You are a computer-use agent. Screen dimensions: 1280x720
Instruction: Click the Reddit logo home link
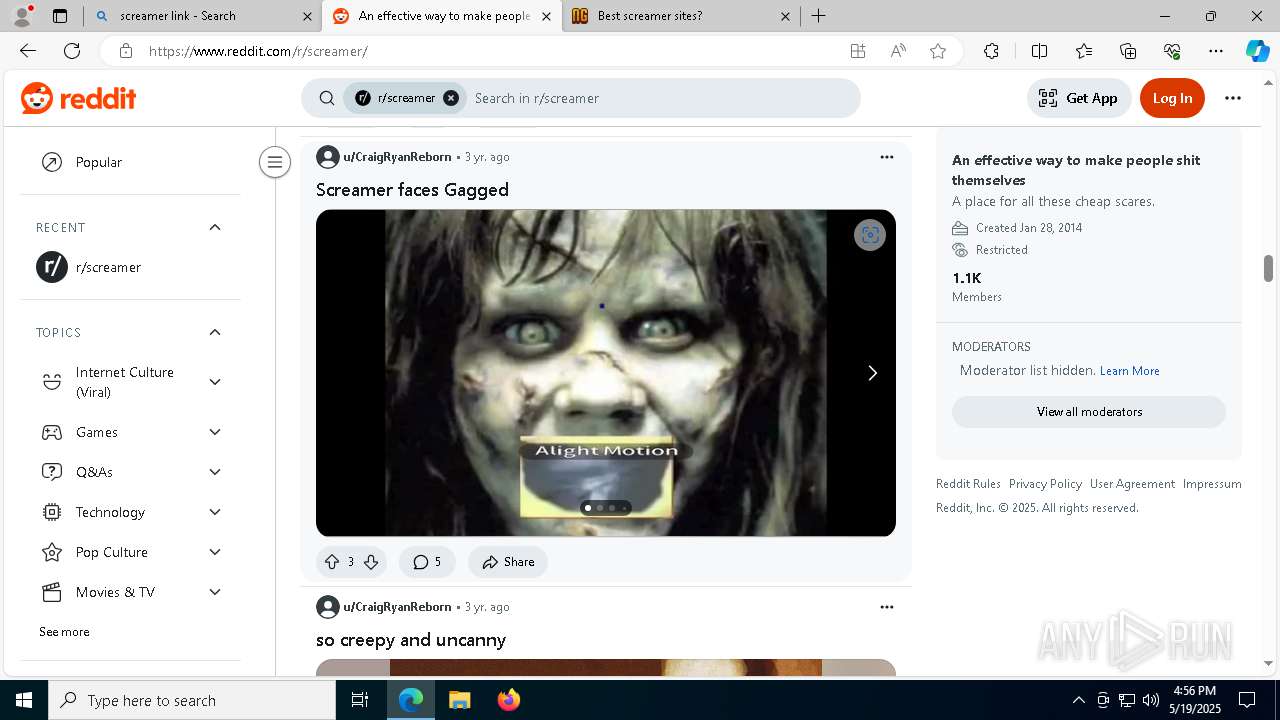click(x=78, y=98)
